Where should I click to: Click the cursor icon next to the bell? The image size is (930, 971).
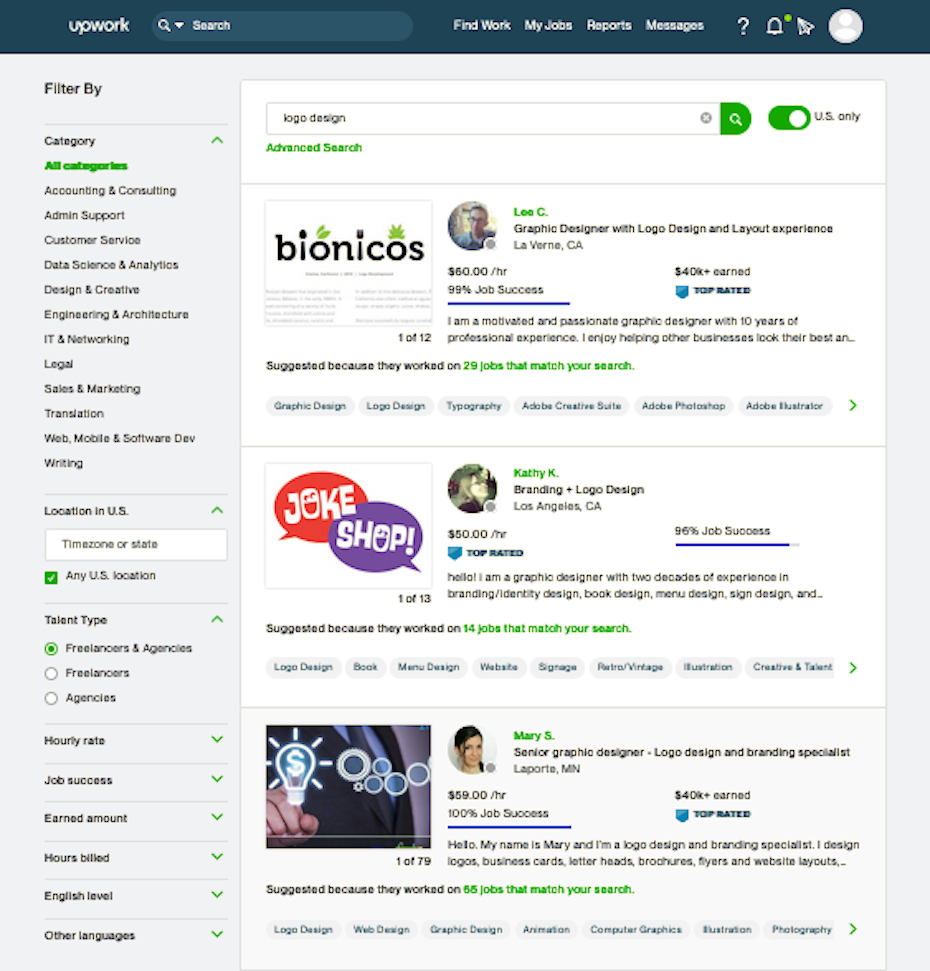pyautogui.click(x=805, y=27)
